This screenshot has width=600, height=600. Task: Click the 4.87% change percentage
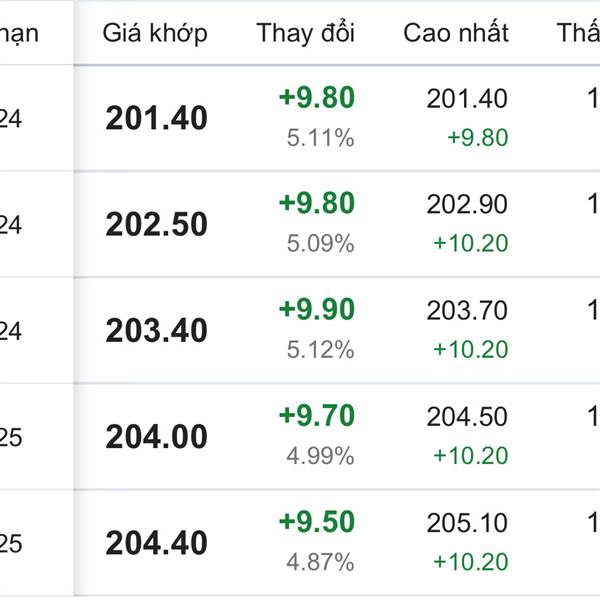click(x=320, y=562)
